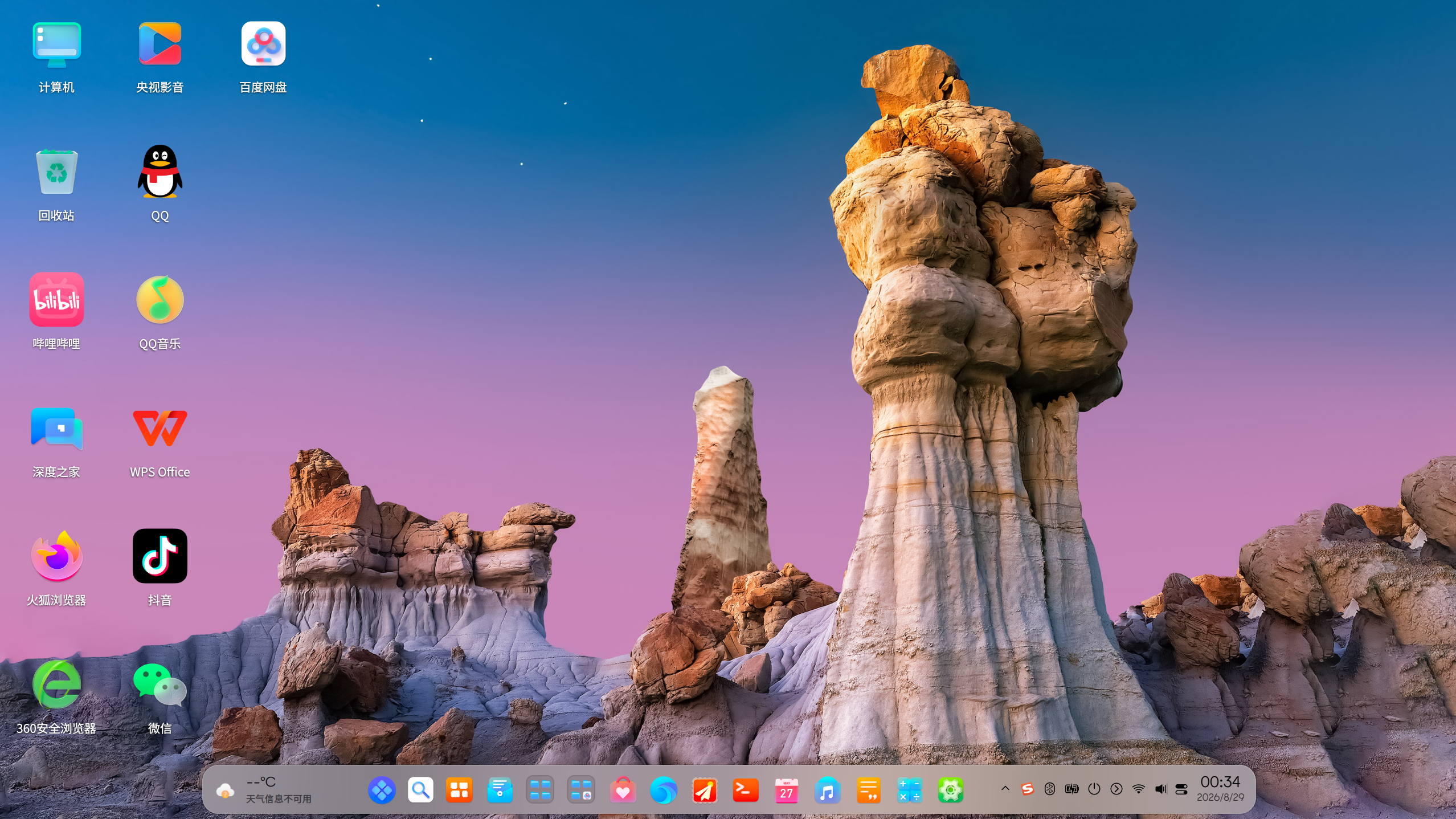Open the red paper-plane mail icon in dock
This screenshot has width=1456, height=819.
point(705,791)
